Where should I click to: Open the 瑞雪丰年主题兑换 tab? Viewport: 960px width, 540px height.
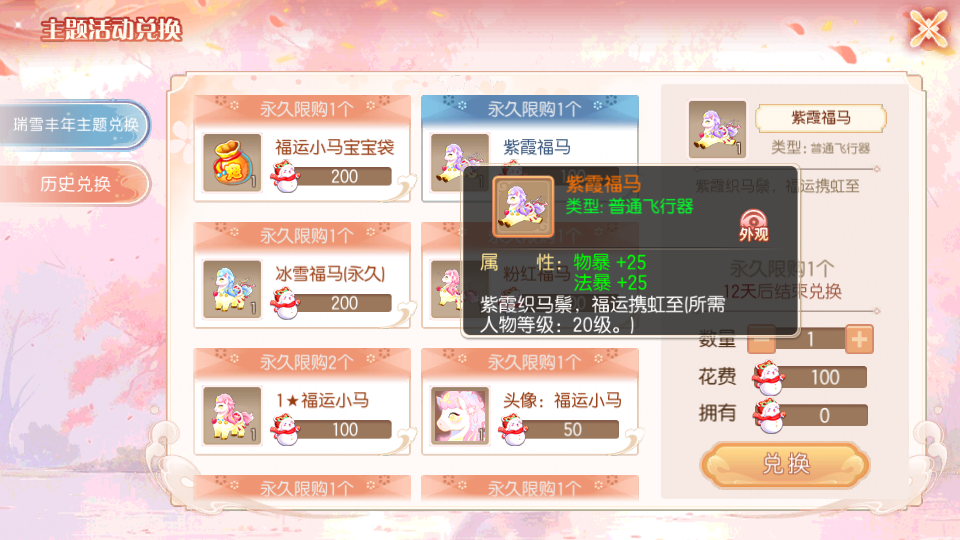pyautogui.click(x=75, y=125)
